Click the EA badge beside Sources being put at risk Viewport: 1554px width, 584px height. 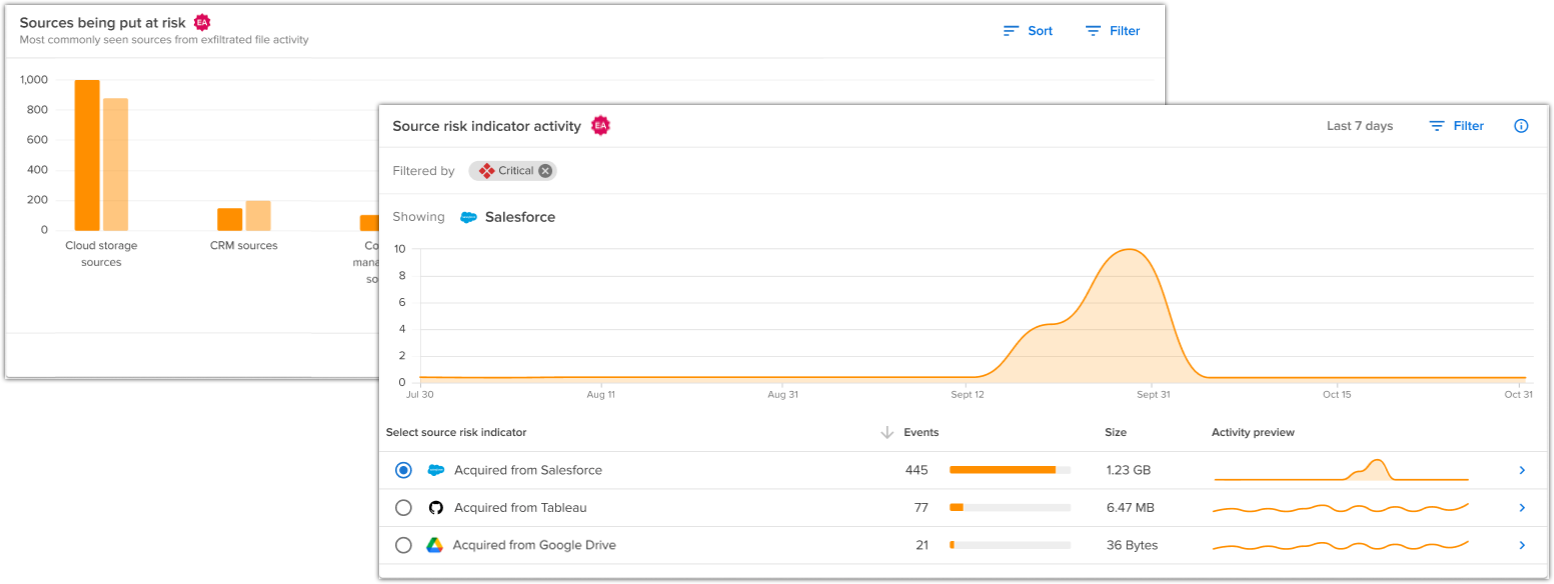pos(202,22)
